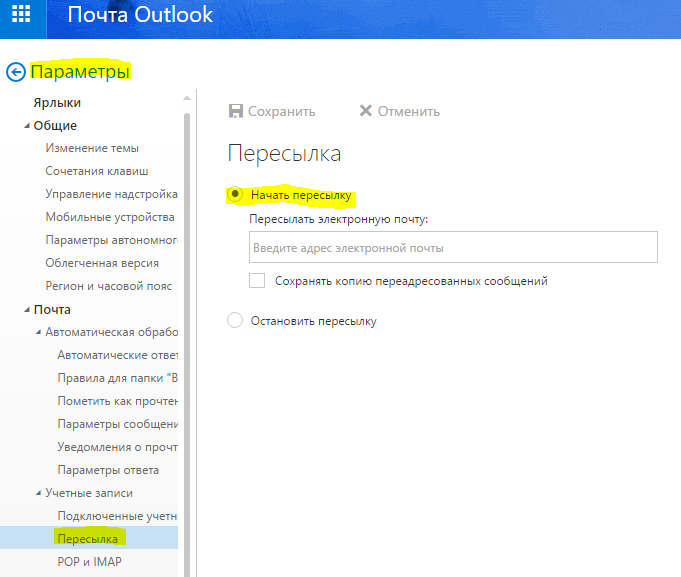The width and height of the screenshot is (681, 577).
Task: Select the Остановить пересылку radio button
Action: point(235,320)
